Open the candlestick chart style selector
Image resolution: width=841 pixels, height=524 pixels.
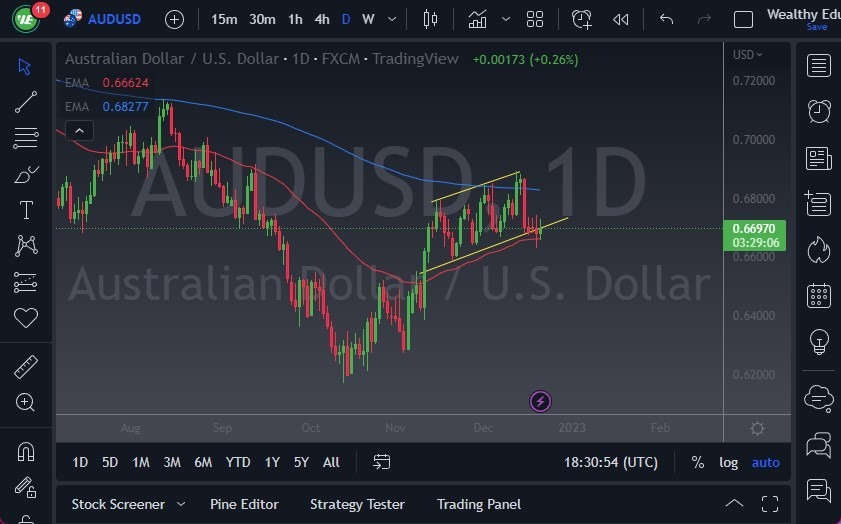point(430,19)
